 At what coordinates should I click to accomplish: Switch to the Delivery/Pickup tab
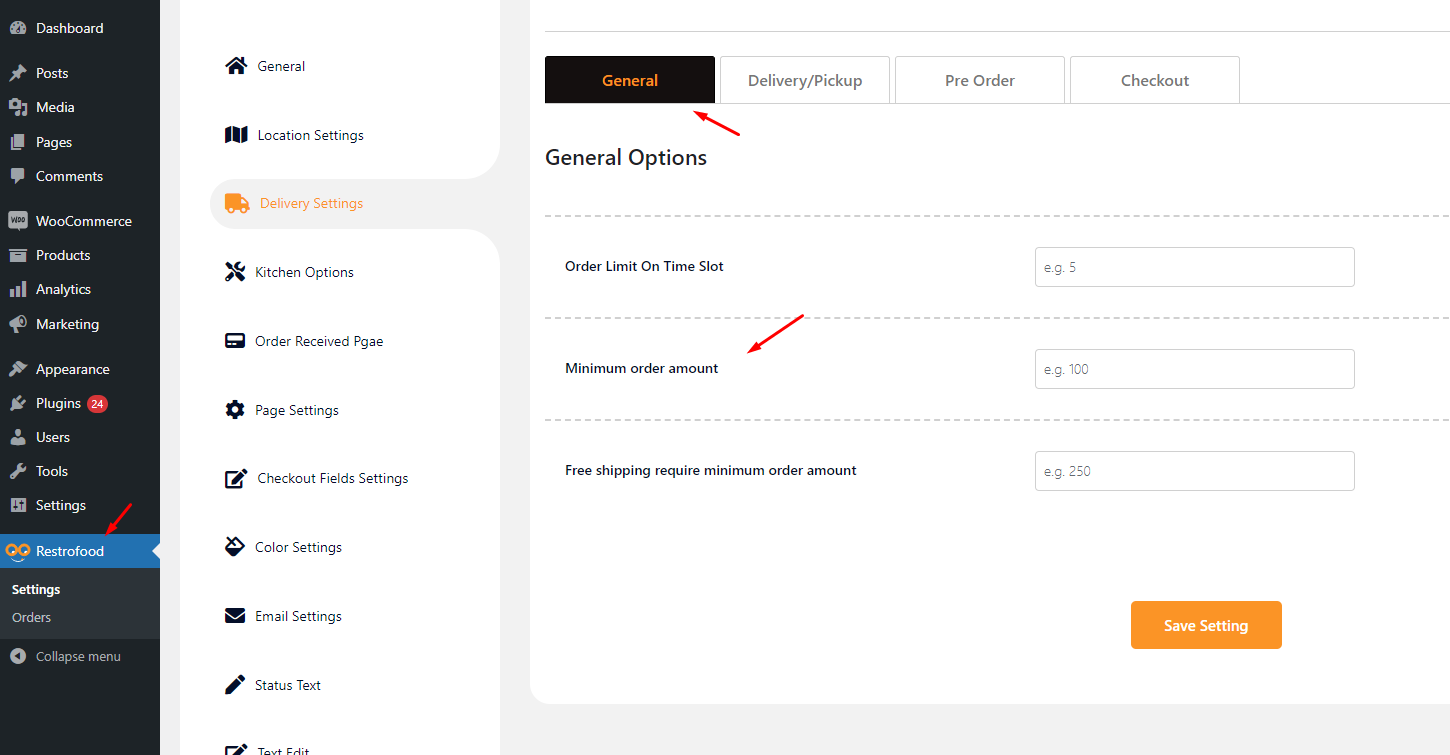pyautogui.click(x=805, y=80)
